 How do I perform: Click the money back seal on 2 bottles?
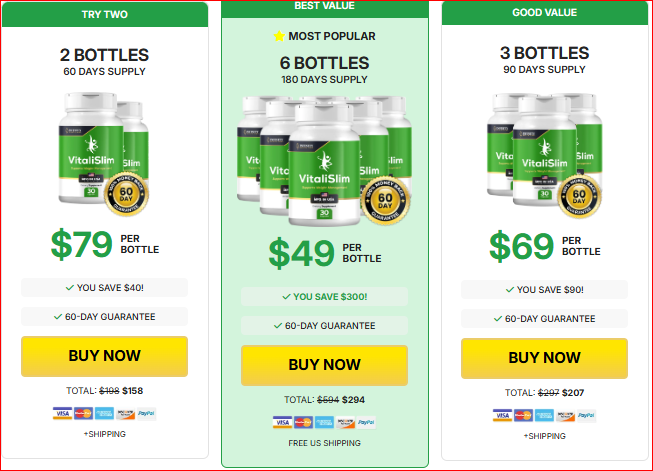(126, 194)
